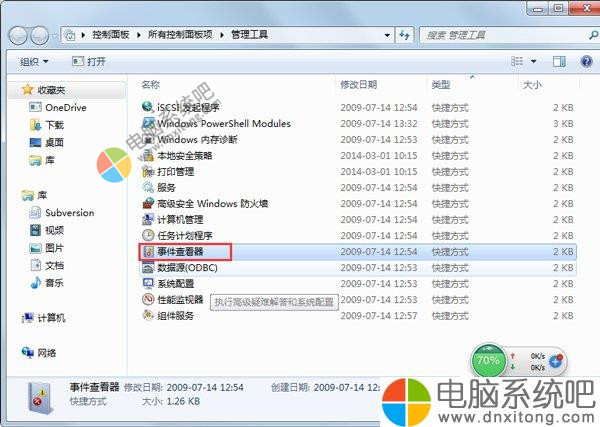
Task: Click the Windows PowerShell Modules icon
Action: (x=148, y=123)
